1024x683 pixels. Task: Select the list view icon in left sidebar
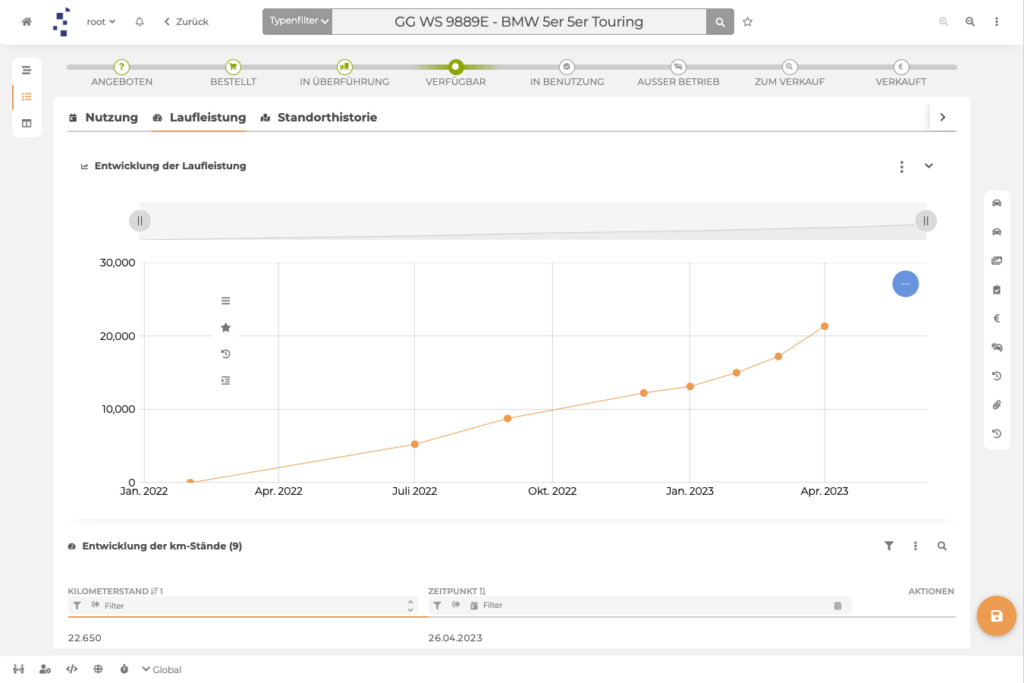[26, 97]
